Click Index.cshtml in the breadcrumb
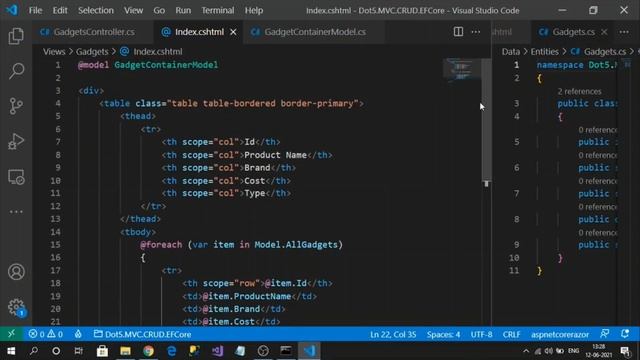Image resolution: width=640 pixels, height=360 pixels. click(158, 51)
